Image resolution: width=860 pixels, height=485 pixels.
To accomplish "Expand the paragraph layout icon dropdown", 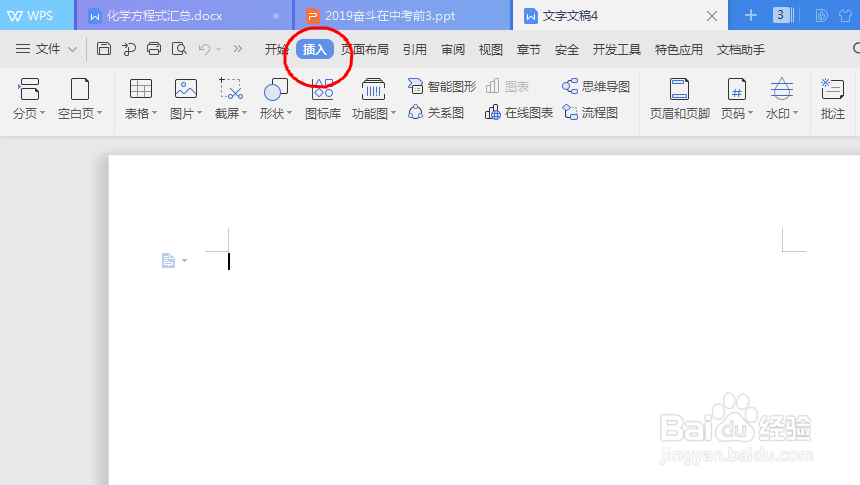I will pyautogui.click(x=184, y=261).
